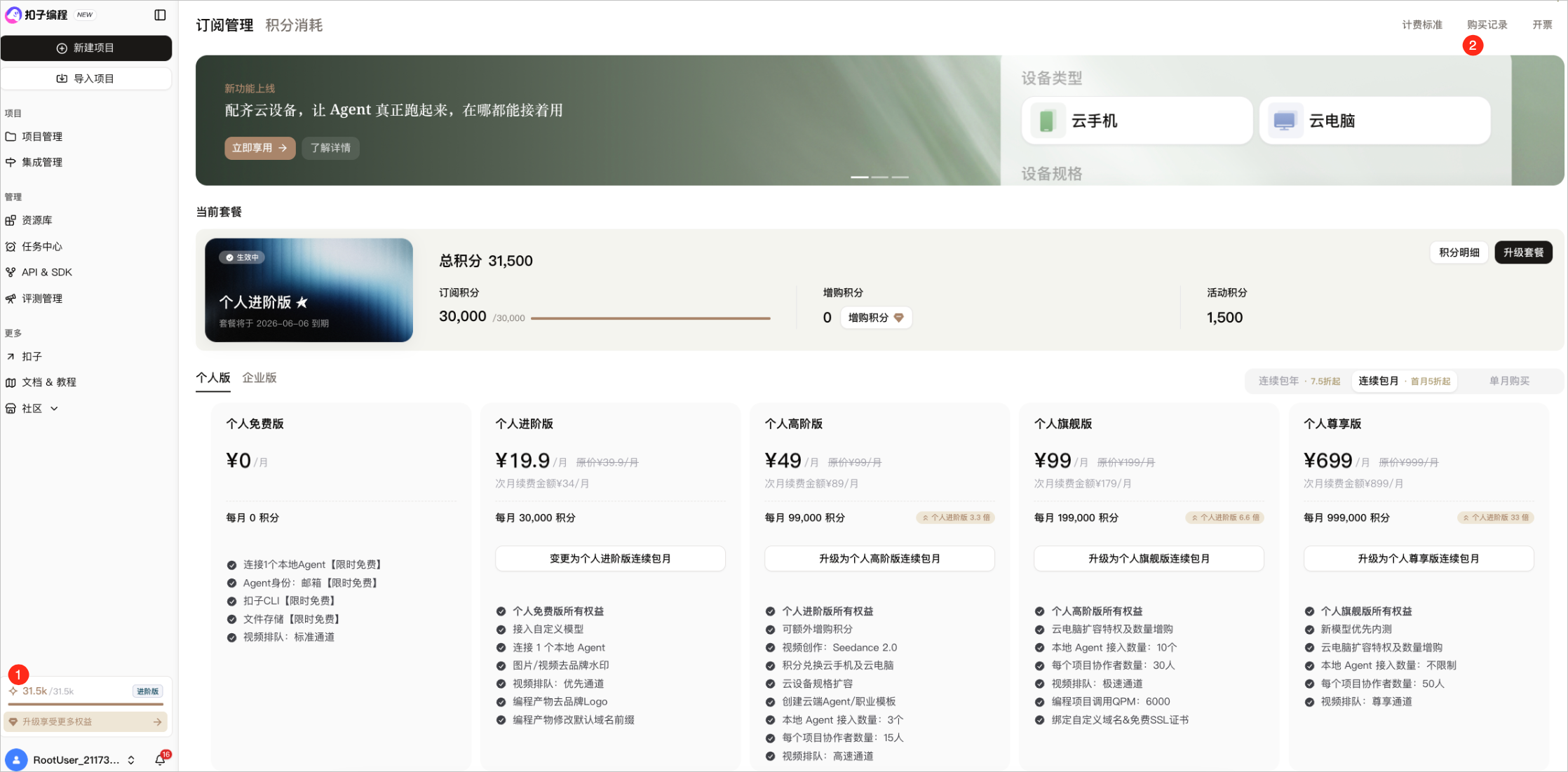Click the API & SDK icon
1568x772 pixels.
(x=11, y=272)
